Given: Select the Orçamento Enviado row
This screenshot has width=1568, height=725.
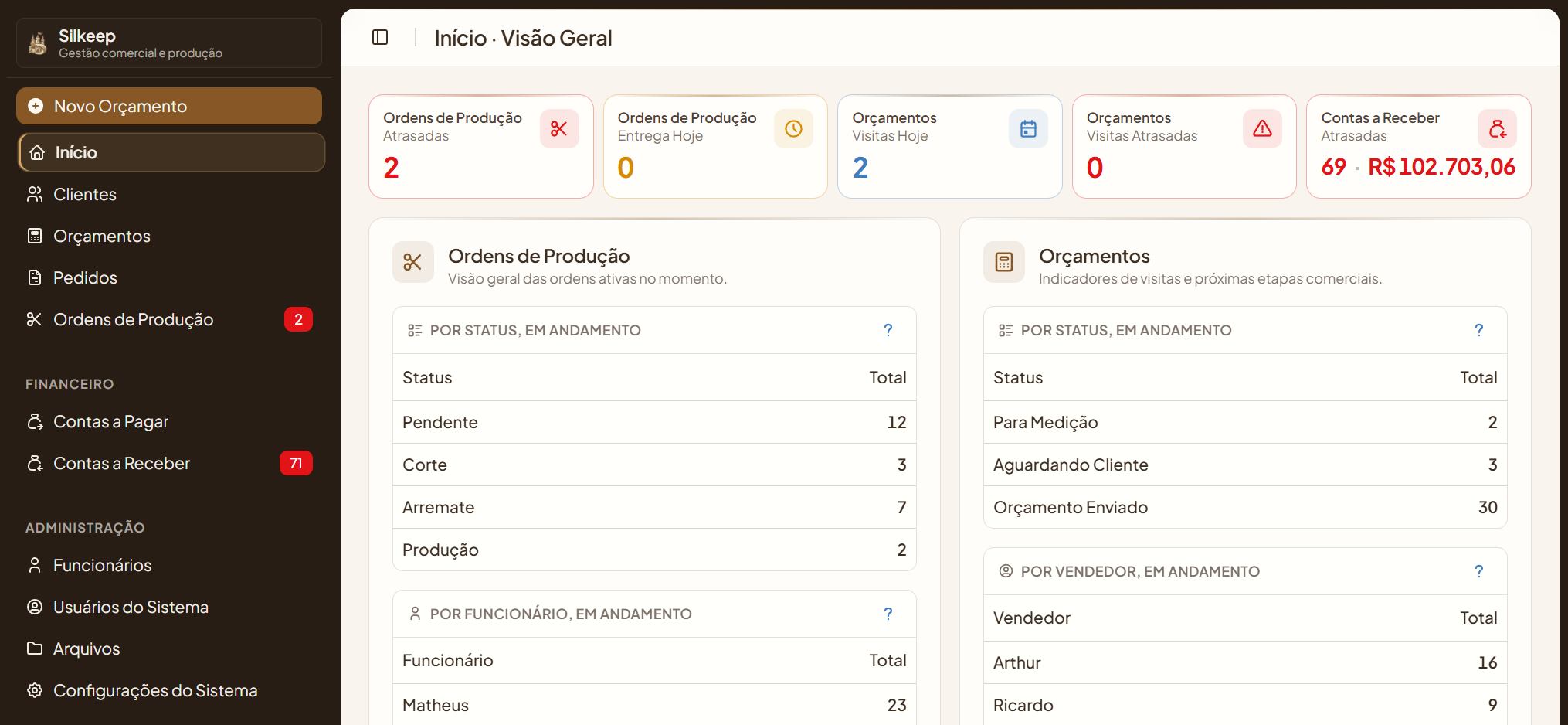Looking at the screenshot, I should [x=1245, y=507].
